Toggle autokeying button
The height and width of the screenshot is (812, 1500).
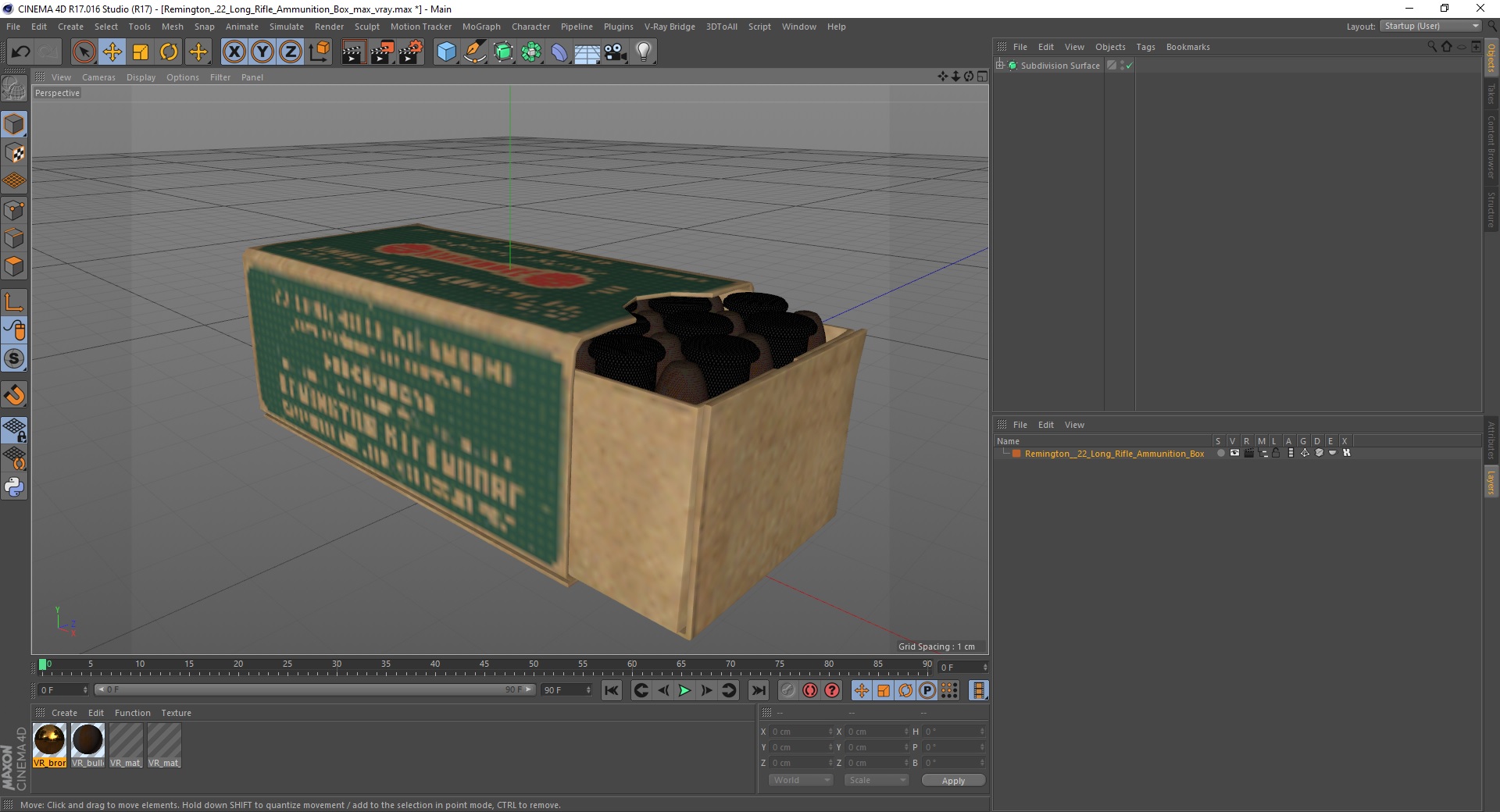tap(810, 690)
